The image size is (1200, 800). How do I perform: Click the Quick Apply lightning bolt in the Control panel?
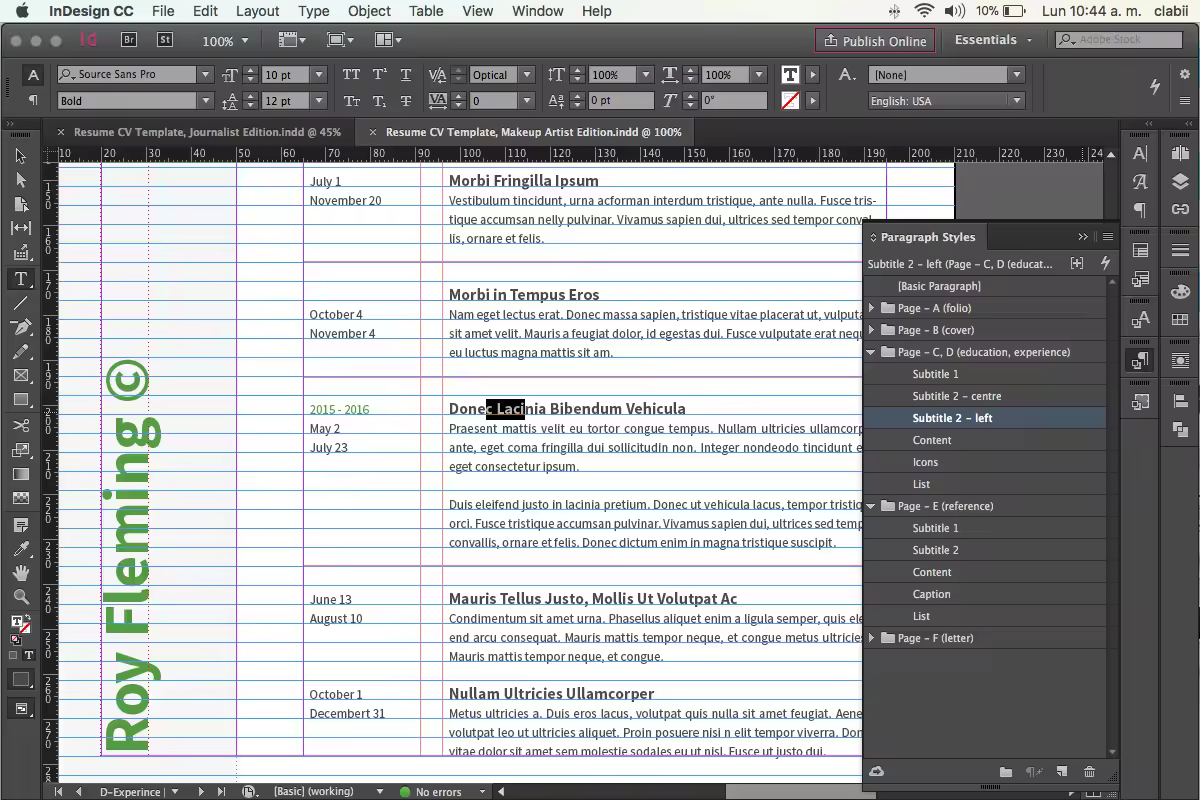(x=1155, y=87)
